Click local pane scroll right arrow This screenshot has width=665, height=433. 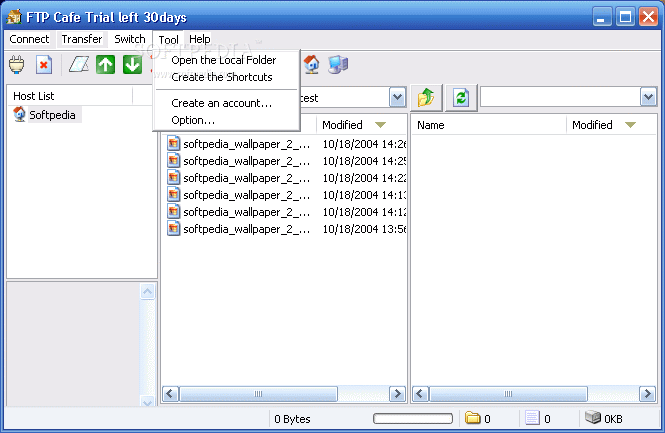coord(397,394)
